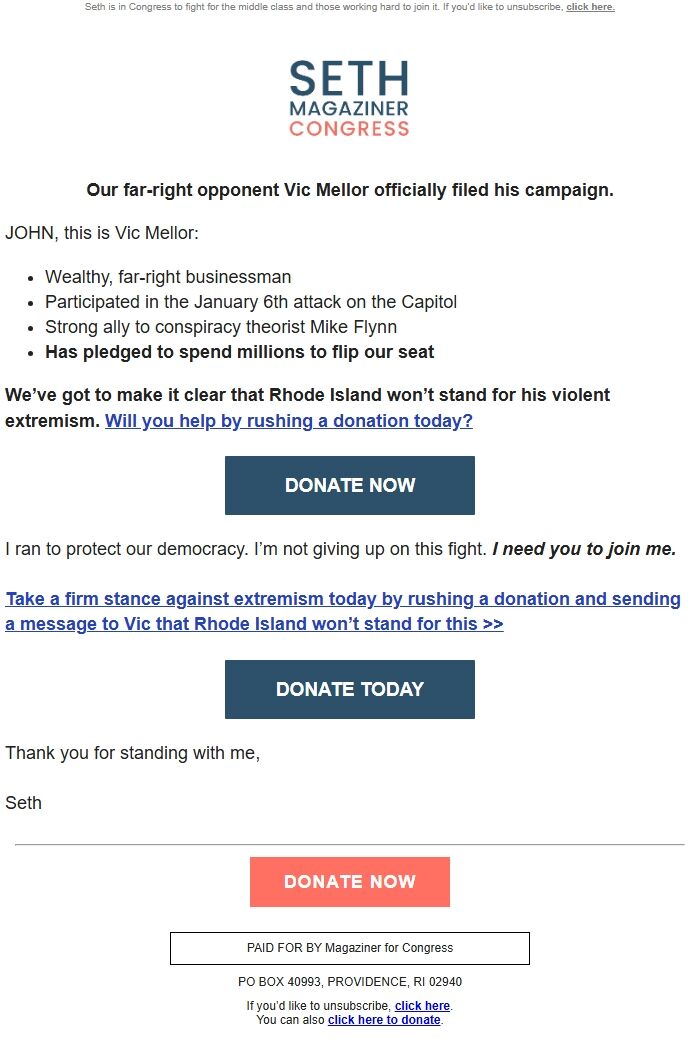Click the bolded 'I need you to join me' text

click(x=584, y=548)
